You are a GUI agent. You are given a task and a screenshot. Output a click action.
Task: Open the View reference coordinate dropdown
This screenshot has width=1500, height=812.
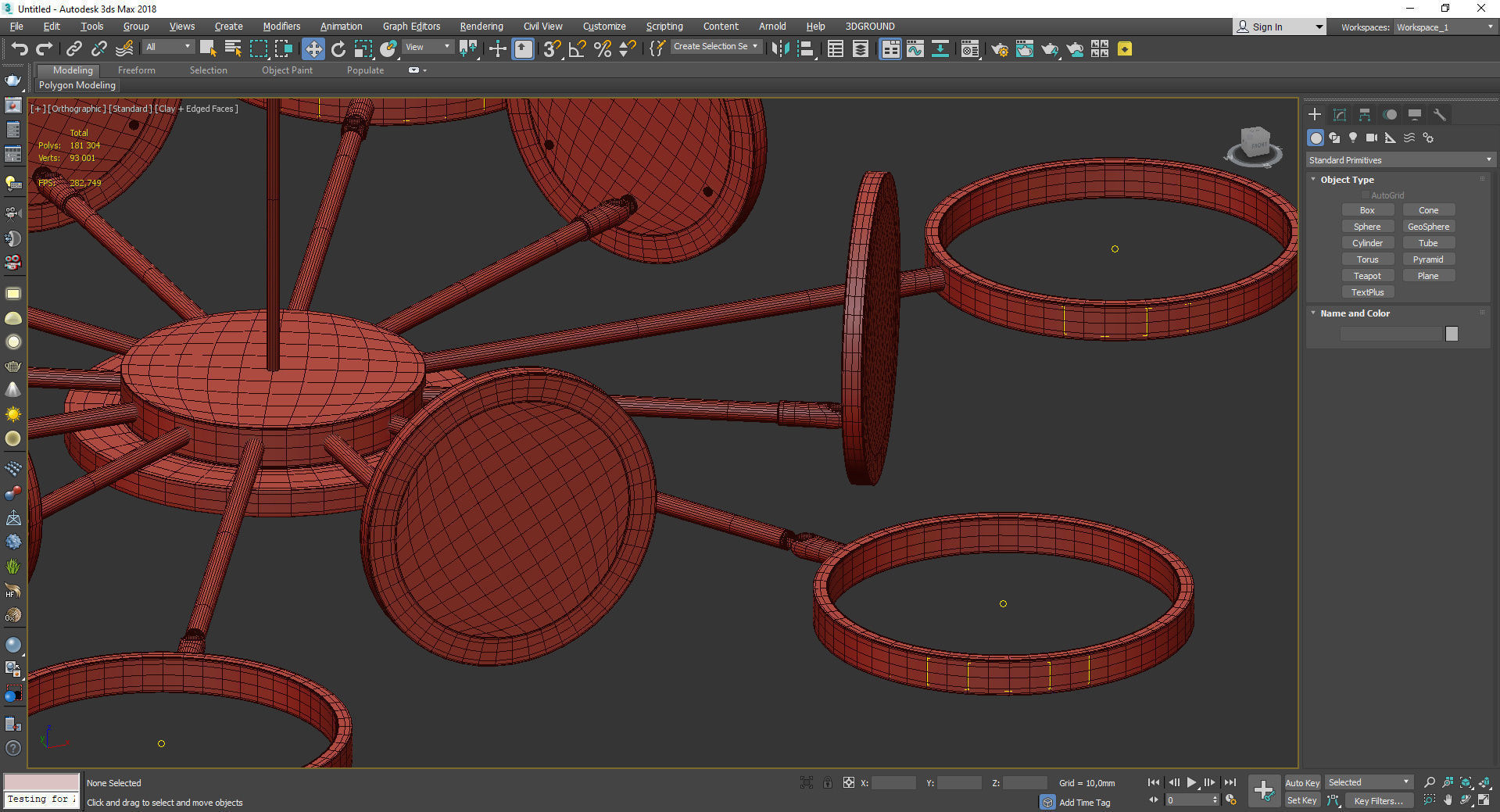pyautogui.click(x=428, y=47)
